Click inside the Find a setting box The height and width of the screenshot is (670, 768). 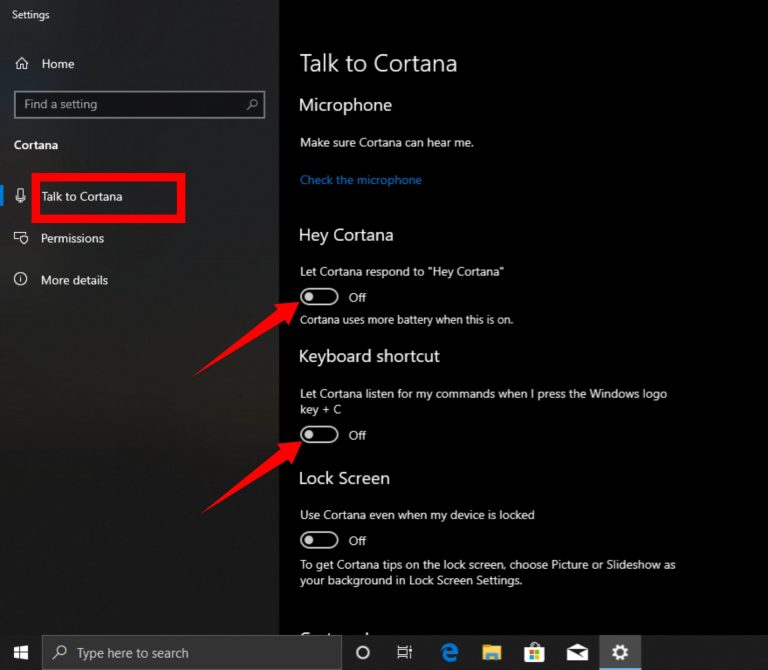tap(139, 104)
